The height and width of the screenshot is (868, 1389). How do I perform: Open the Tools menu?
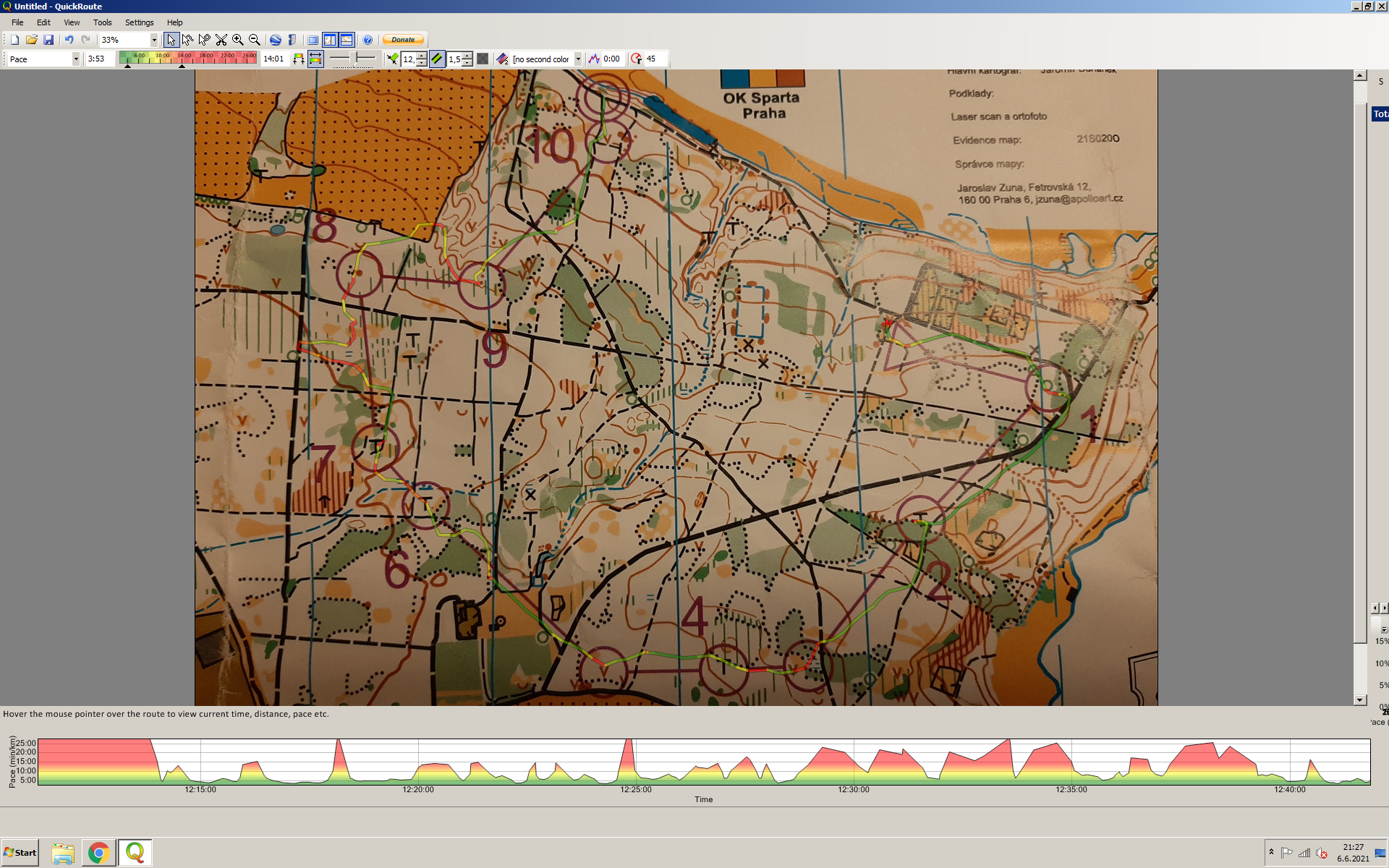pyautogui.click(x=102, y=22)
